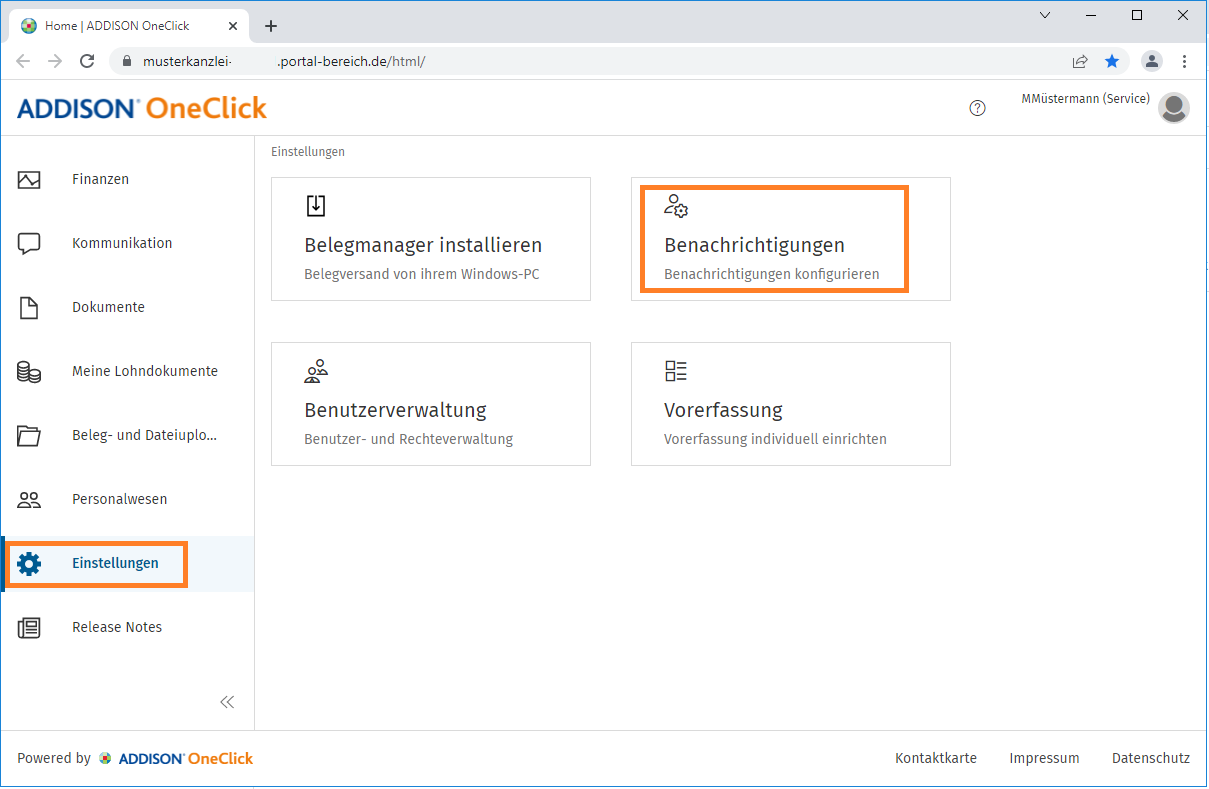Click the 'Benachrichtigungen konfigurieren' description text

pos(772,274)
